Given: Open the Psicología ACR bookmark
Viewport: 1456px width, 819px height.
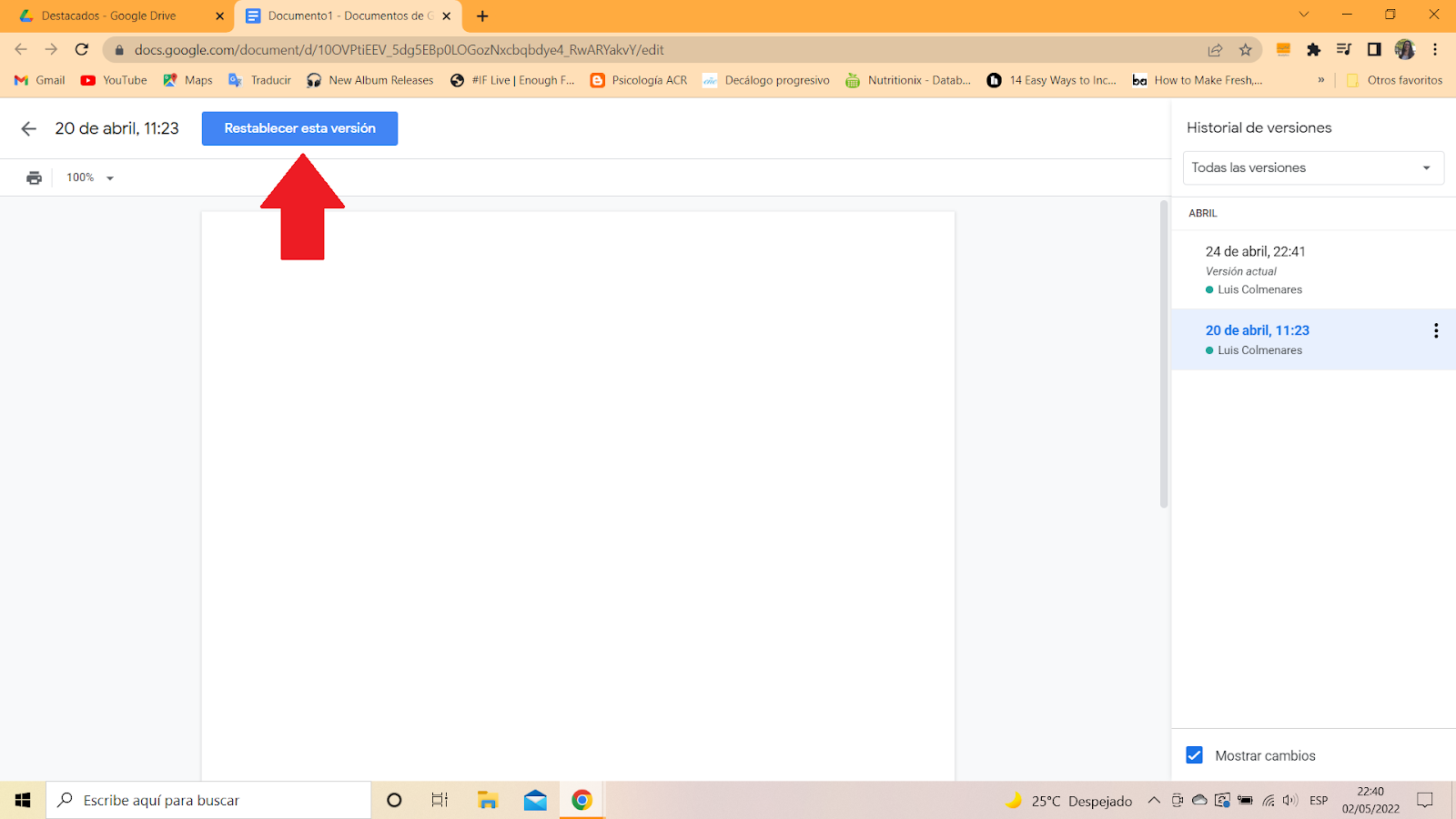Looking at the screenshot, I should point(639,80).
